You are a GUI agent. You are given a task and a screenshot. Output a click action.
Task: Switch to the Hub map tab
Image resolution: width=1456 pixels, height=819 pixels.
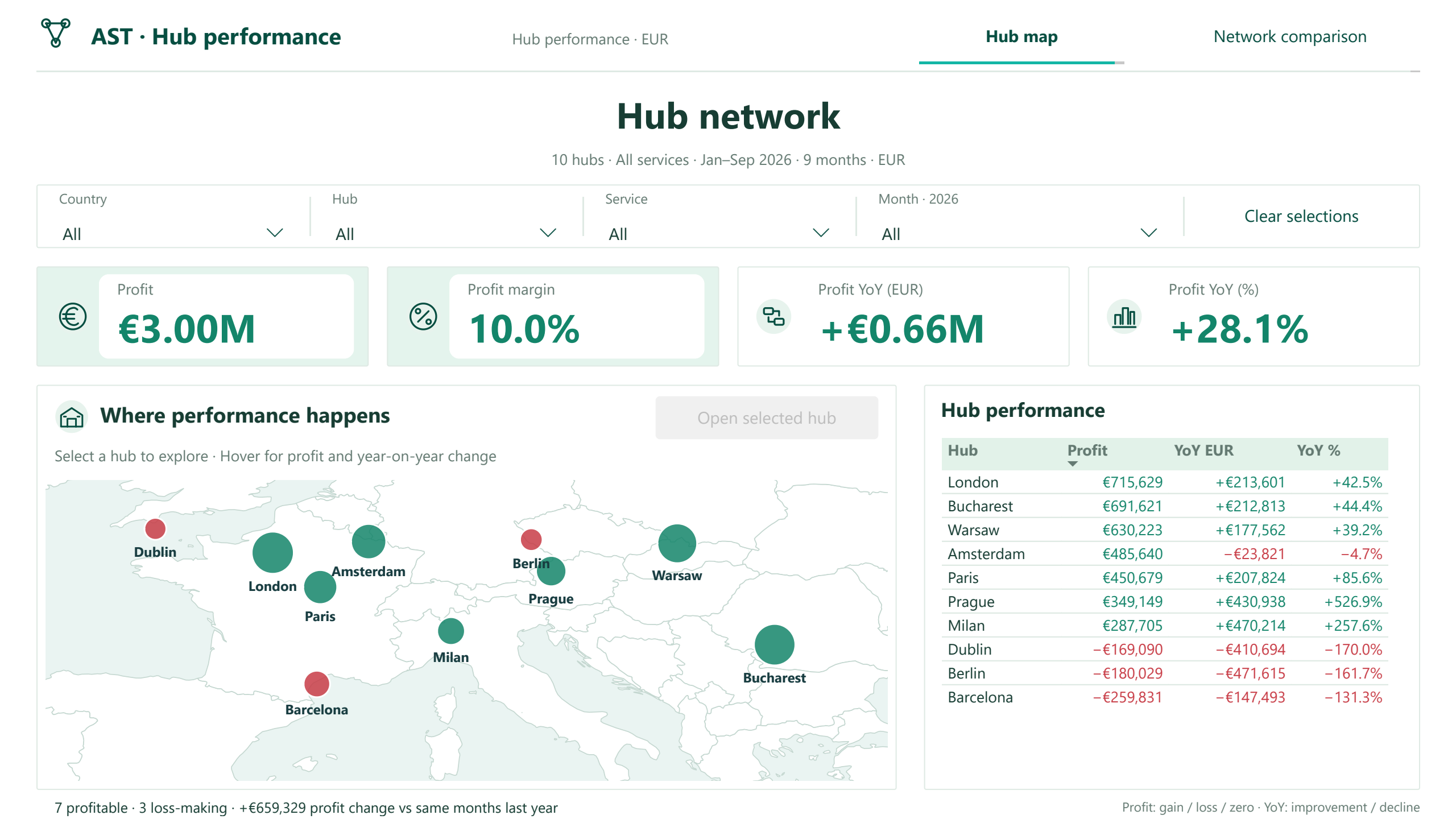[1021, 36]
